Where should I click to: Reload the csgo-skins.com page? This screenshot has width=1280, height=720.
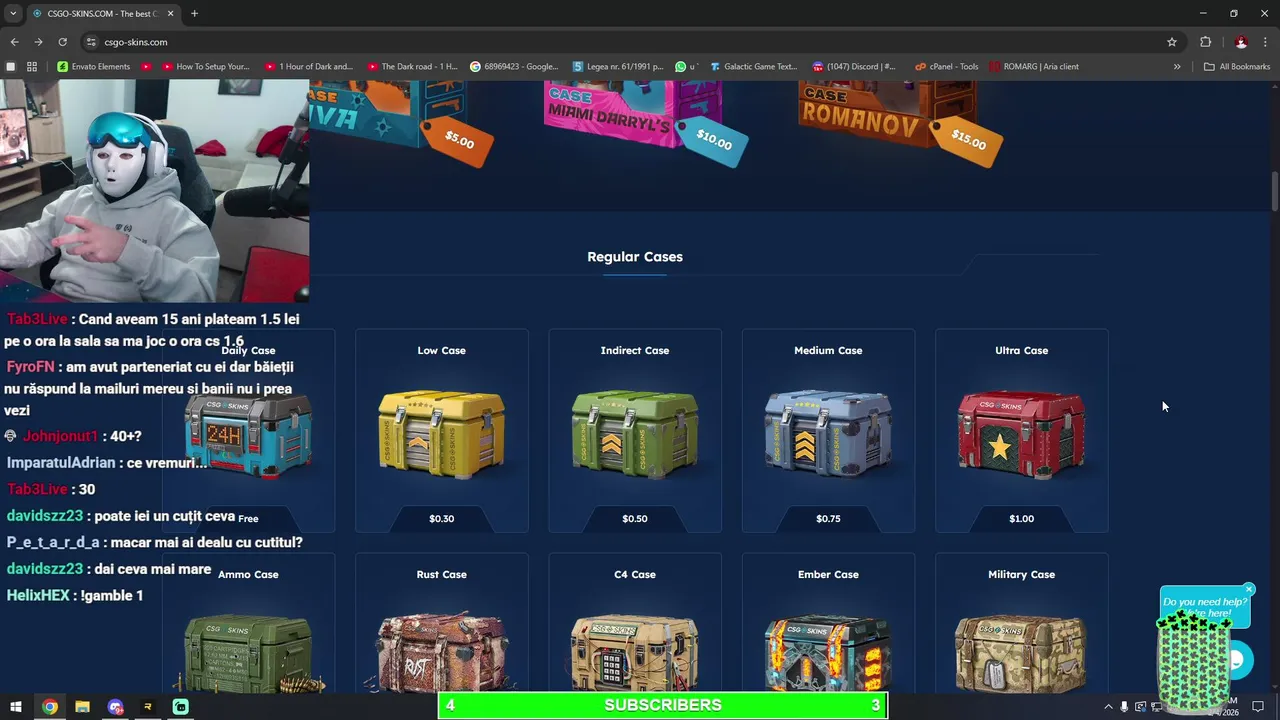(62, 42)
